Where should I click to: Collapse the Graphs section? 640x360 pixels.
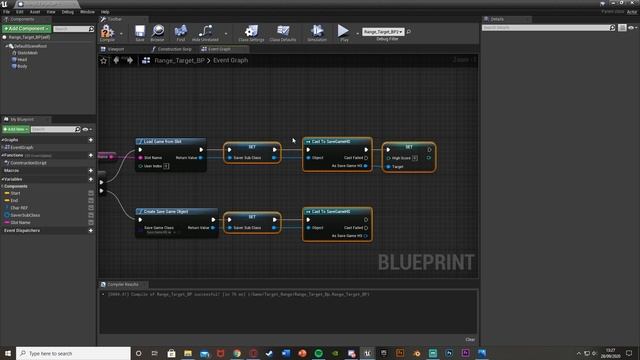(x=2, y=140)
